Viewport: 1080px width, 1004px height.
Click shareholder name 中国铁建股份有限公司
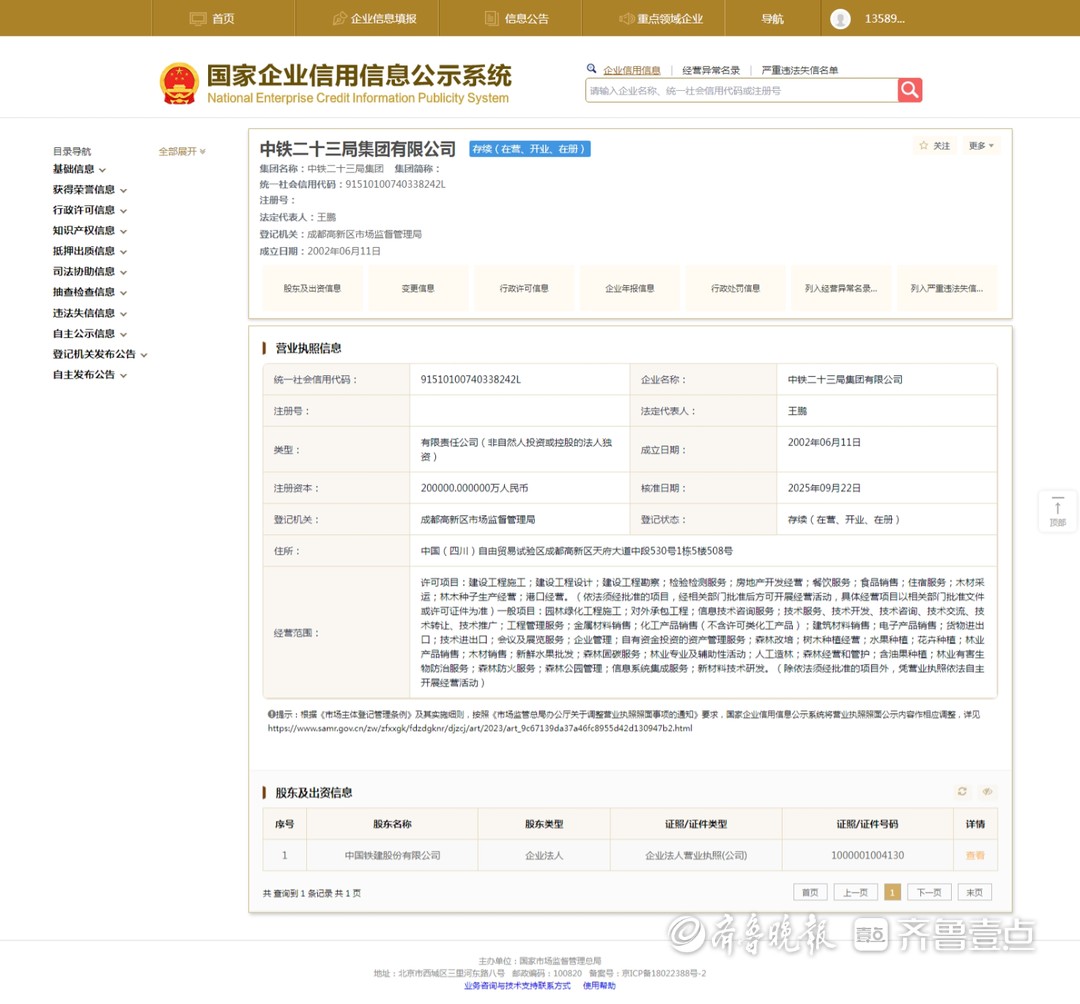393,855
